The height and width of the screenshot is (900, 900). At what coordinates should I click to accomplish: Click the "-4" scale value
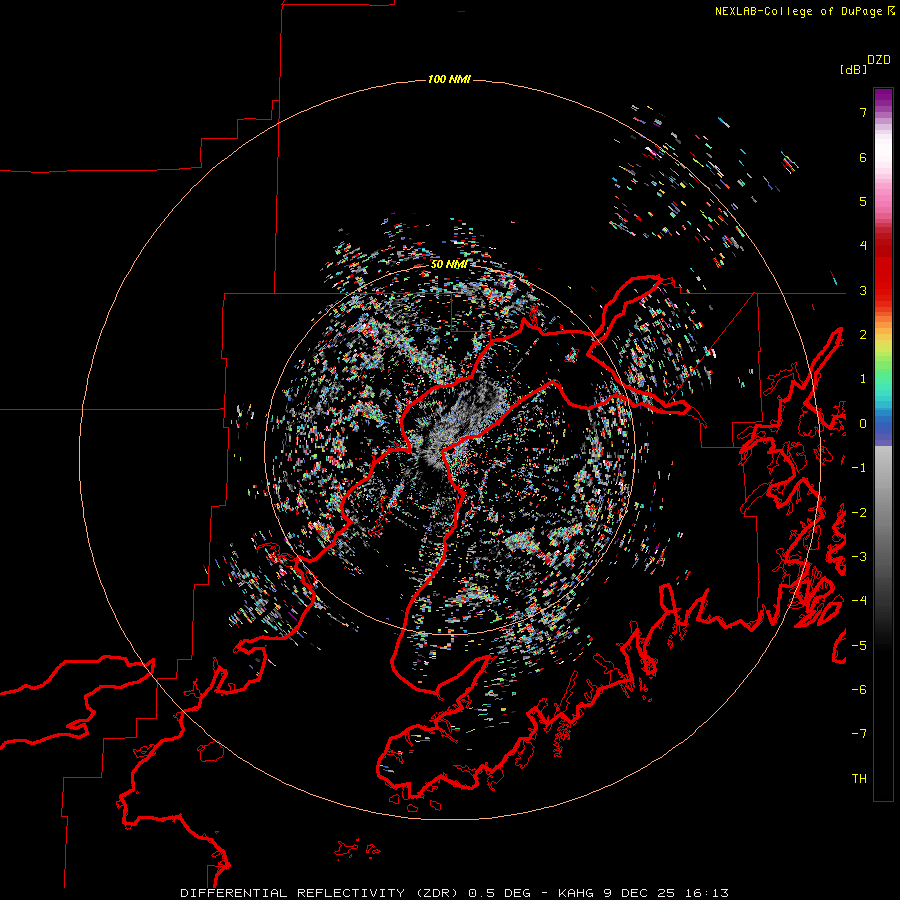(859, 600)
